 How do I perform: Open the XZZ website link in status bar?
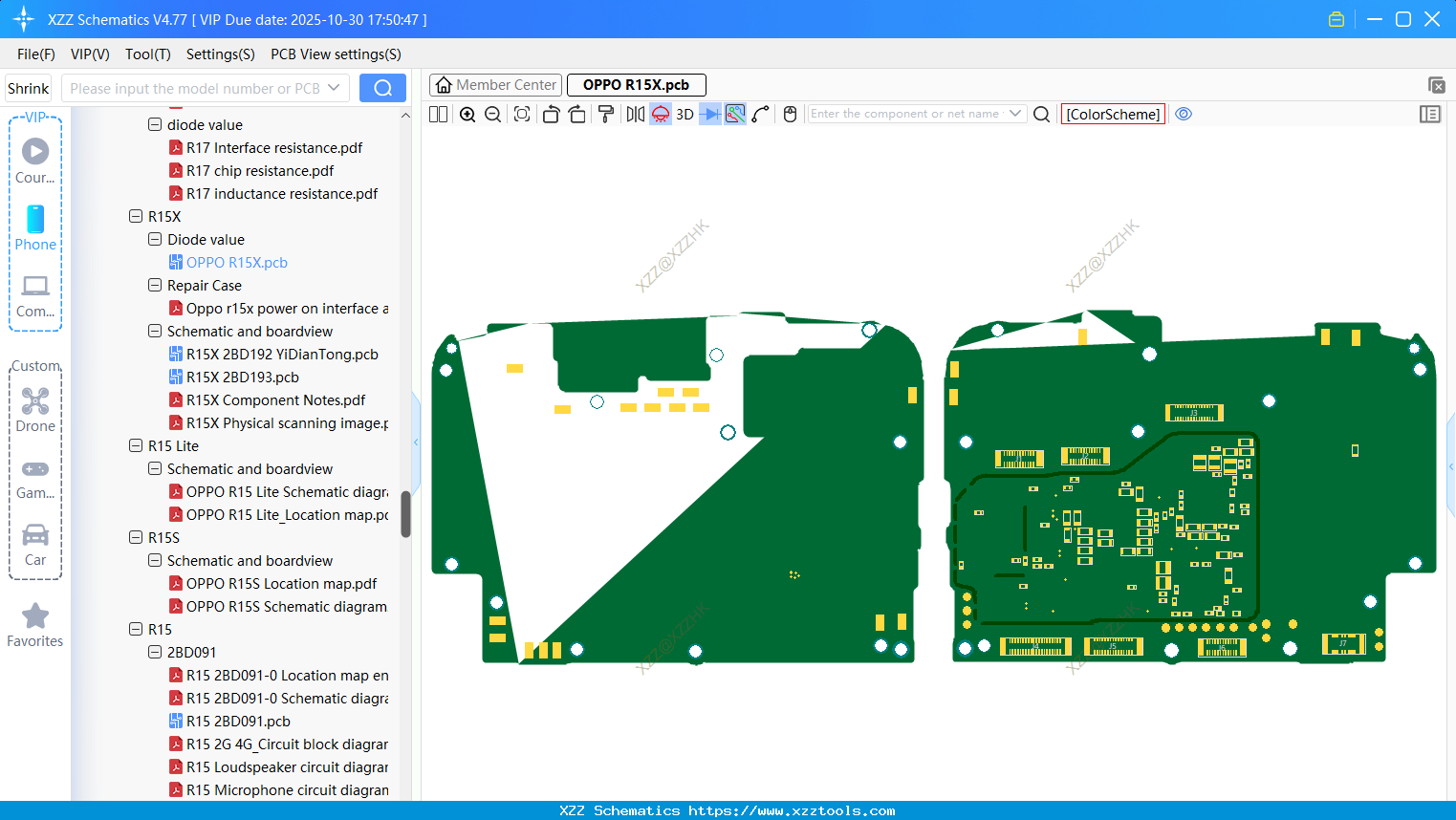tap(792, 810)
